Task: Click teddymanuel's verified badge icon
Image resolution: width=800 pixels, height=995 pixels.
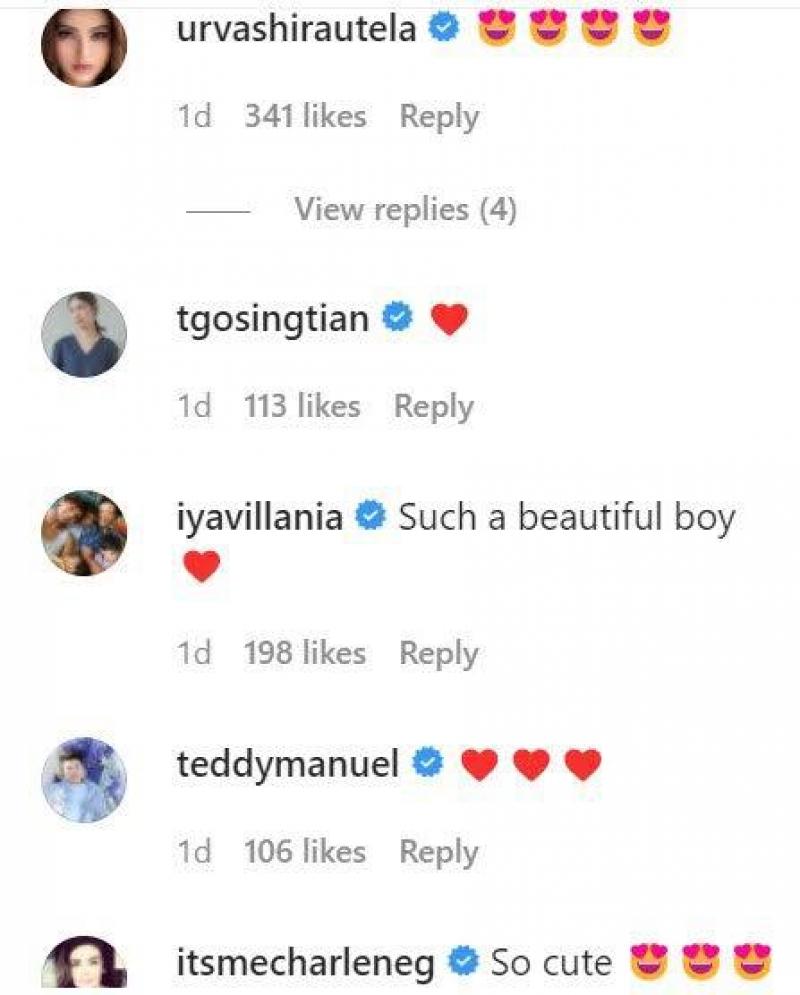Action: [430, 765]
